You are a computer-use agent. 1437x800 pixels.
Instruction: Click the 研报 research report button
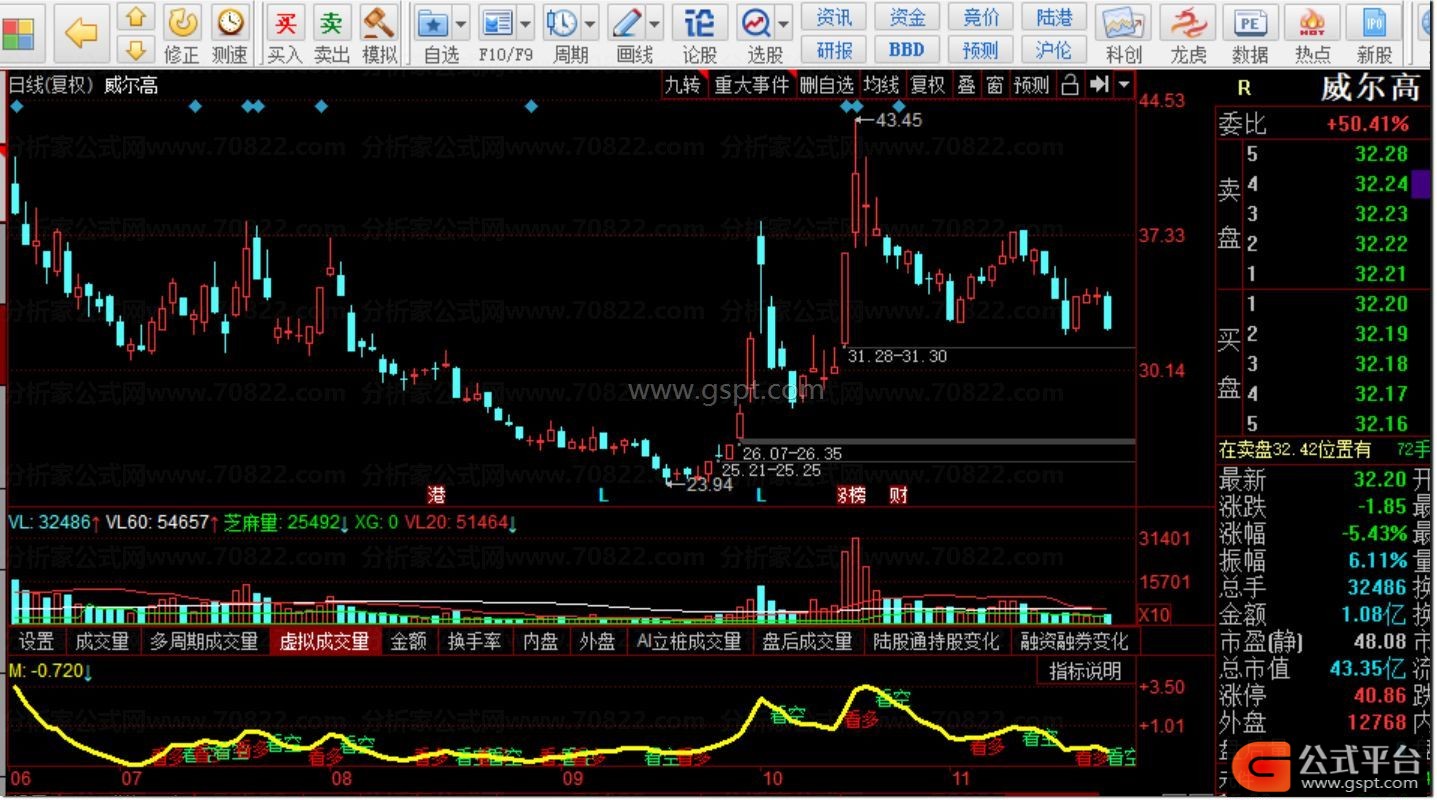(835, 50)
